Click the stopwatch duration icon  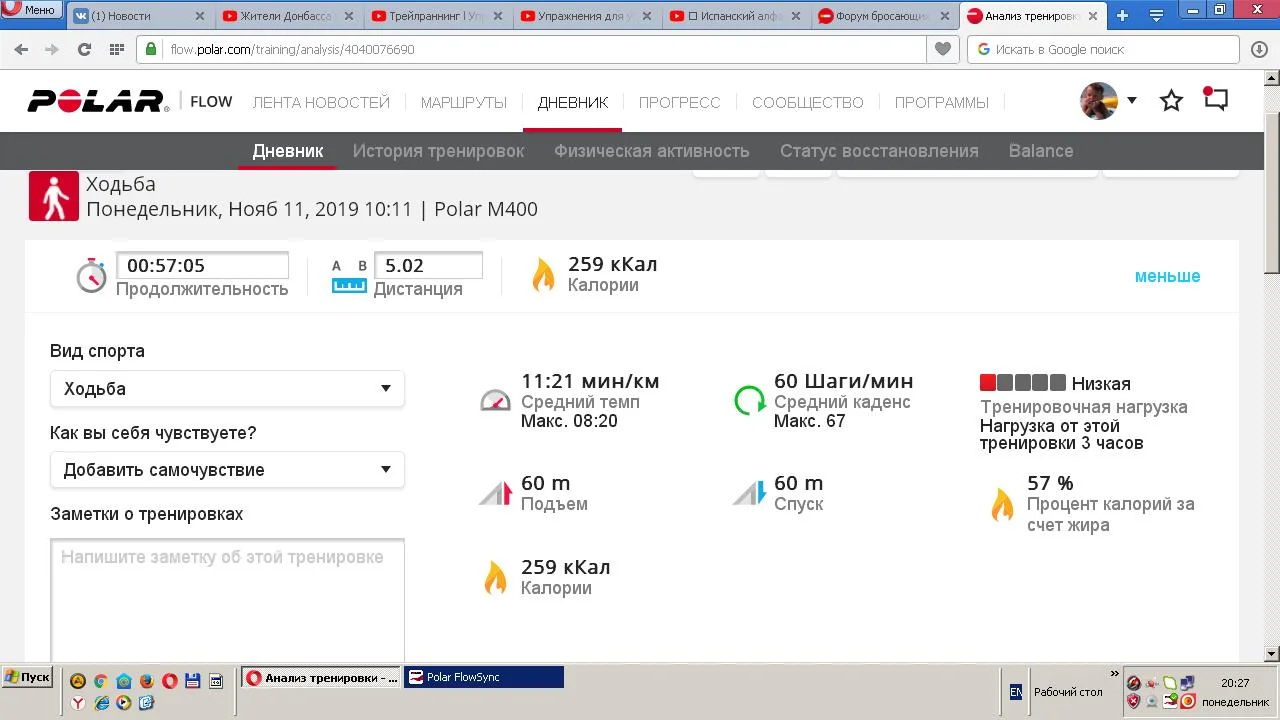91,275
